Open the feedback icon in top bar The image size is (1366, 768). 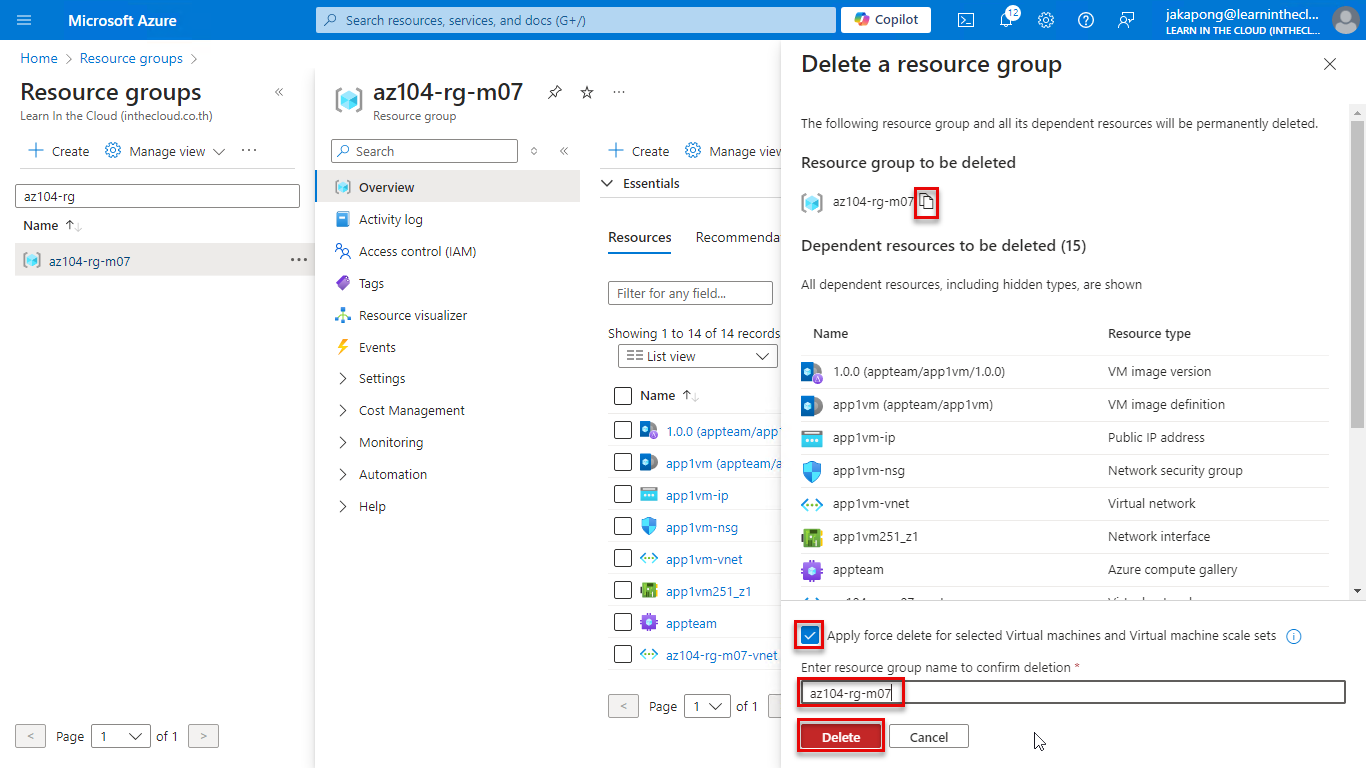(x=1126, y=20)
